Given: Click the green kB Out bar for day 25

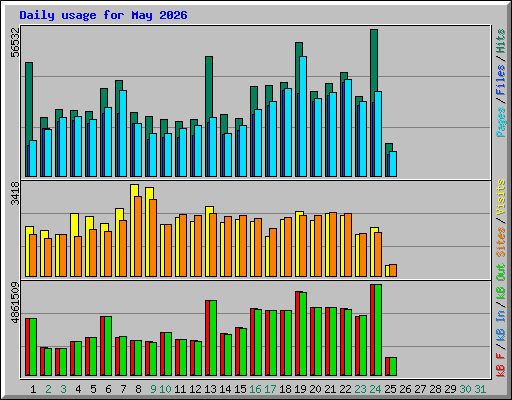Looking at the screenshot, I should coord(393,367).
